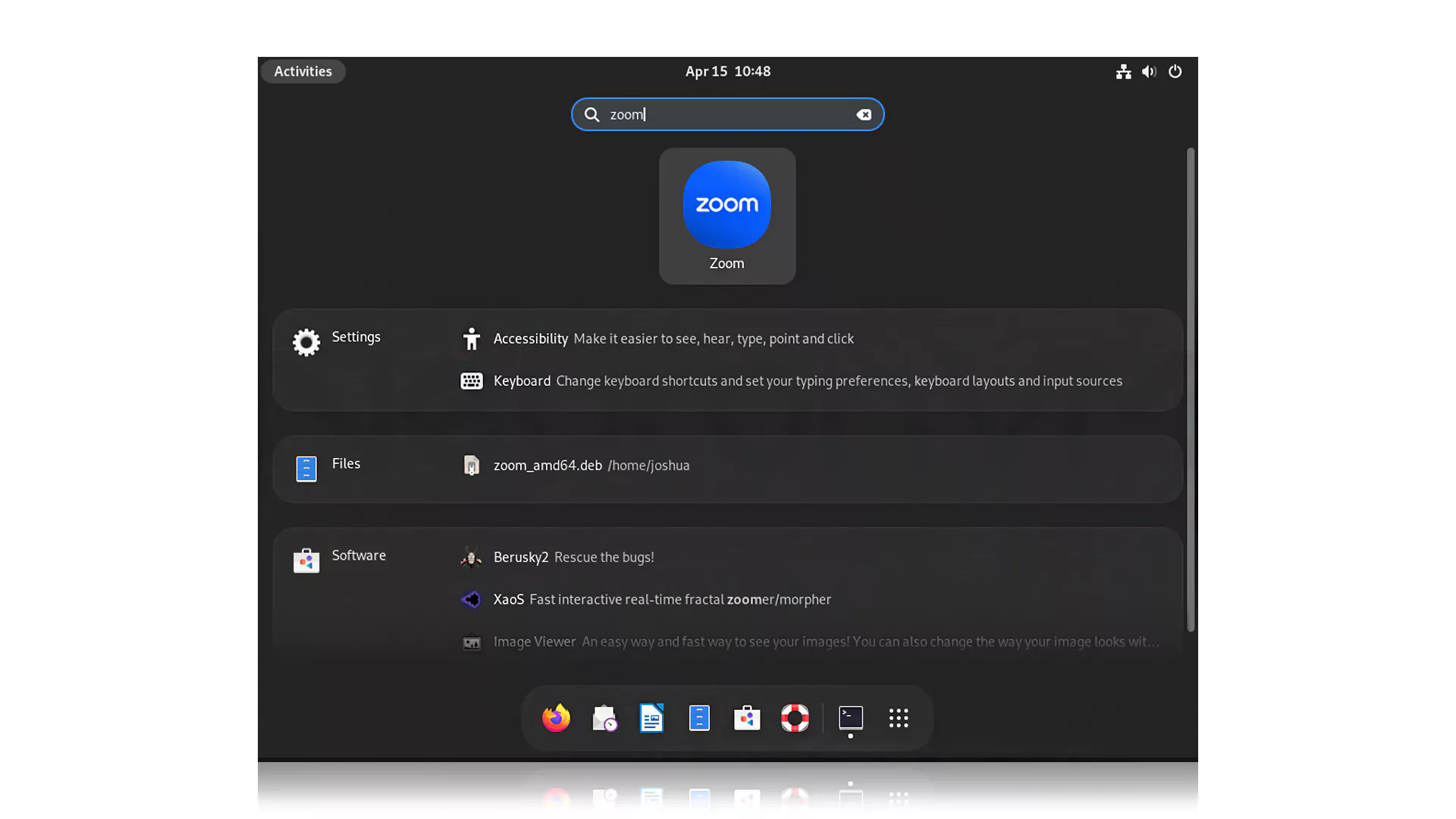Viewport: 1456px width, 819px height.
Task: Click the network status icon
Action: tap(1123, 71)
